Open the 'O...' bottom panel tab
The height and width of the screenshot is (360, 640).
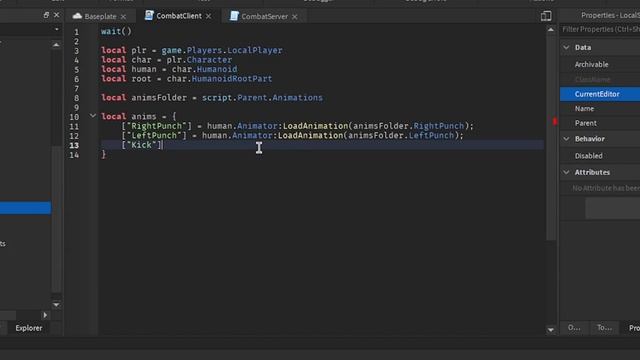coord(574,328)
